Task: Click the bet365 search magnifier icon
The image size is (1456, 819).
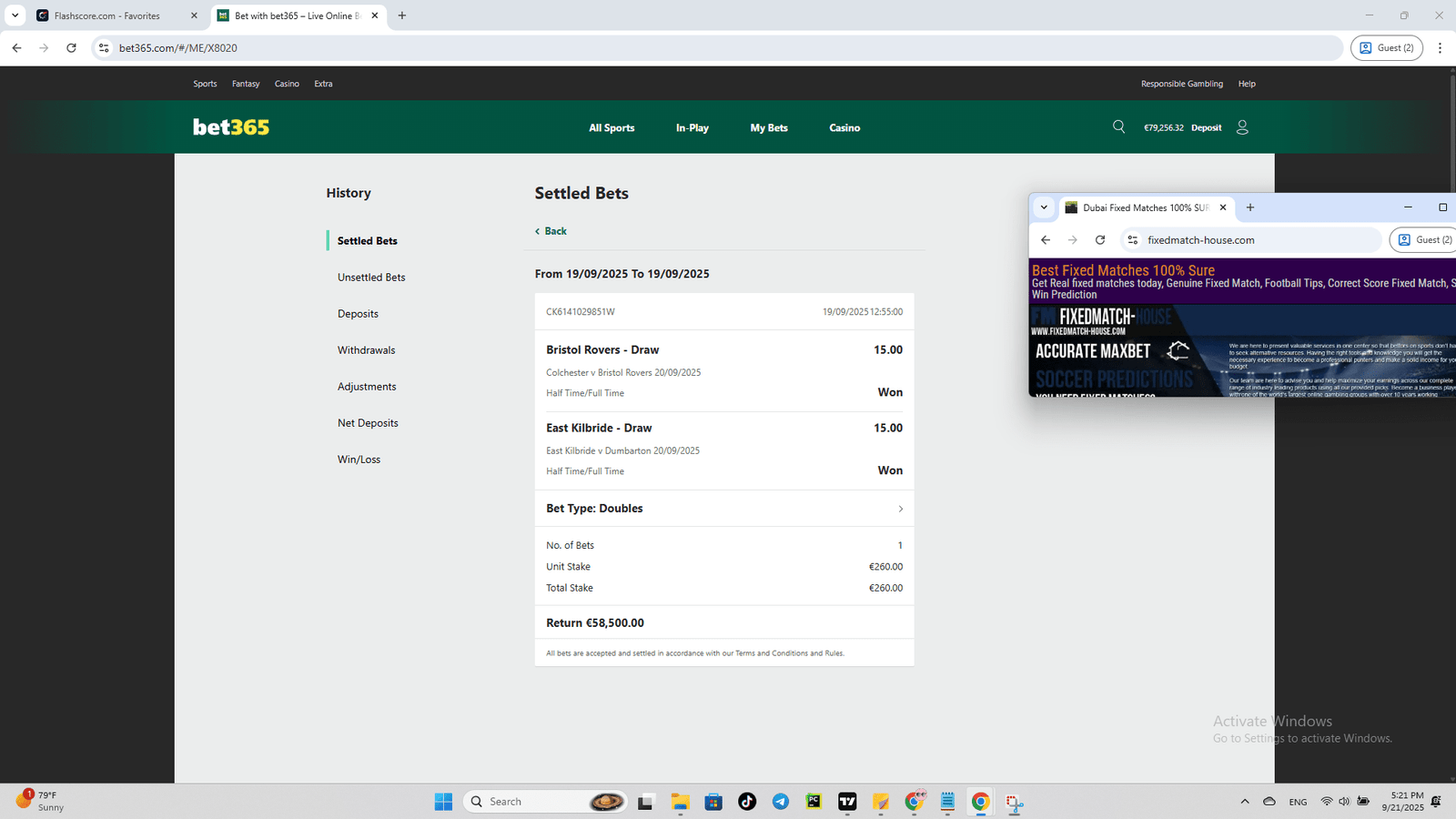Action: pos(1118,127)
